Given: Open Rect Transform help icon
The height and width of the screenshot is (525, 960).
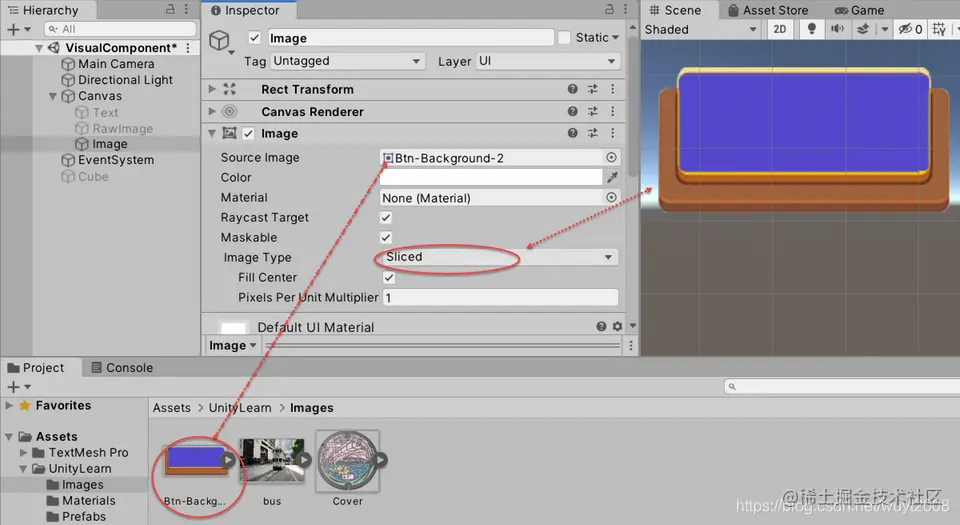Looking at the screenshot, I should 572,89.
